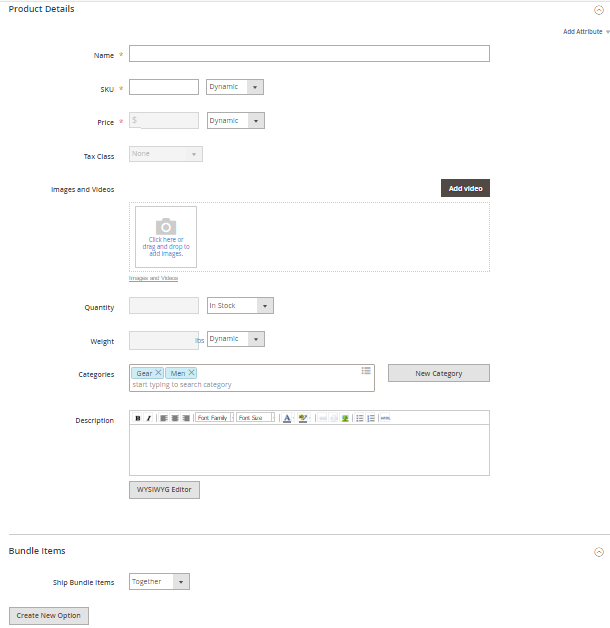Open Ship Bundle Items dropdown
Viewport: 610px width, 628px height.
159,582
